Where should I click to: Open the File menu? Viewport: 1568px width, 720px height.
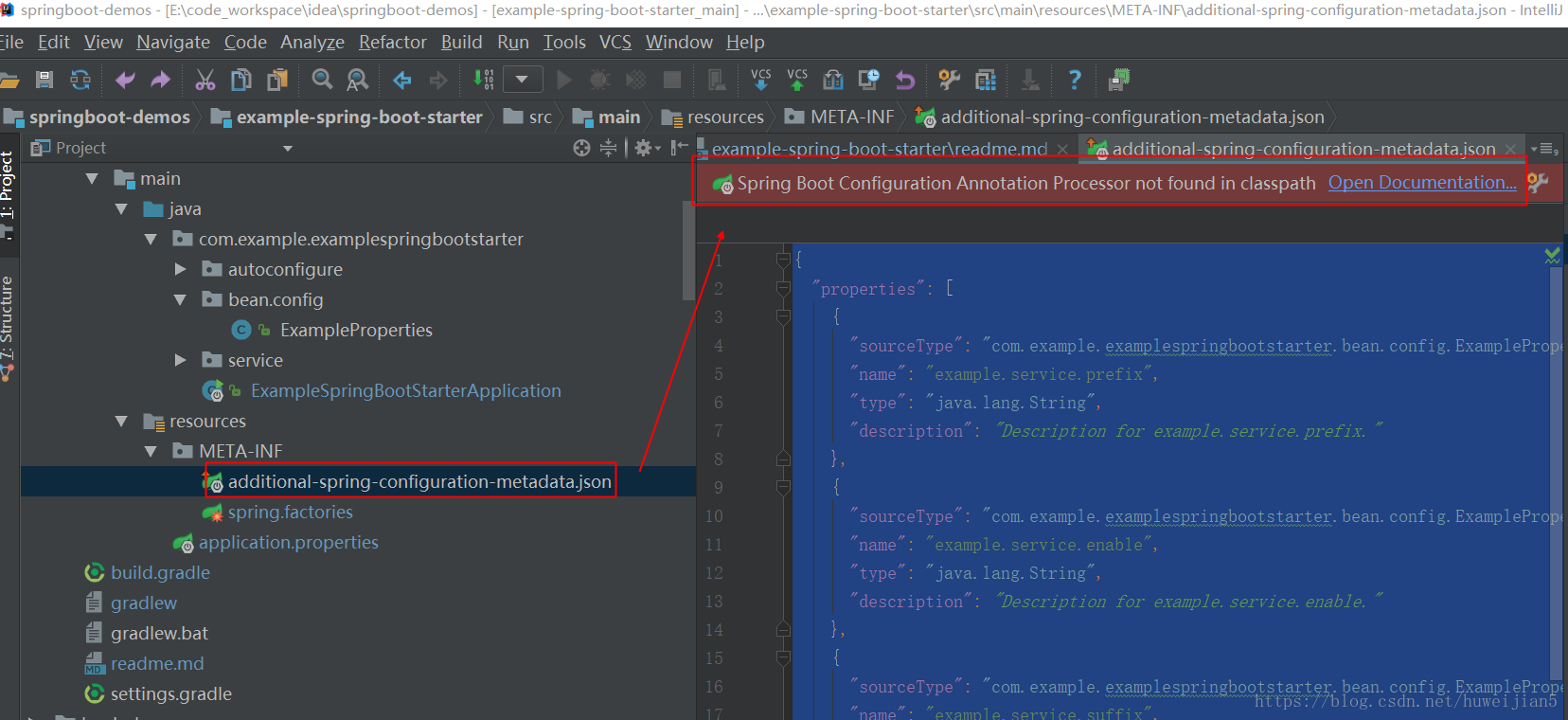pos(11,43)
